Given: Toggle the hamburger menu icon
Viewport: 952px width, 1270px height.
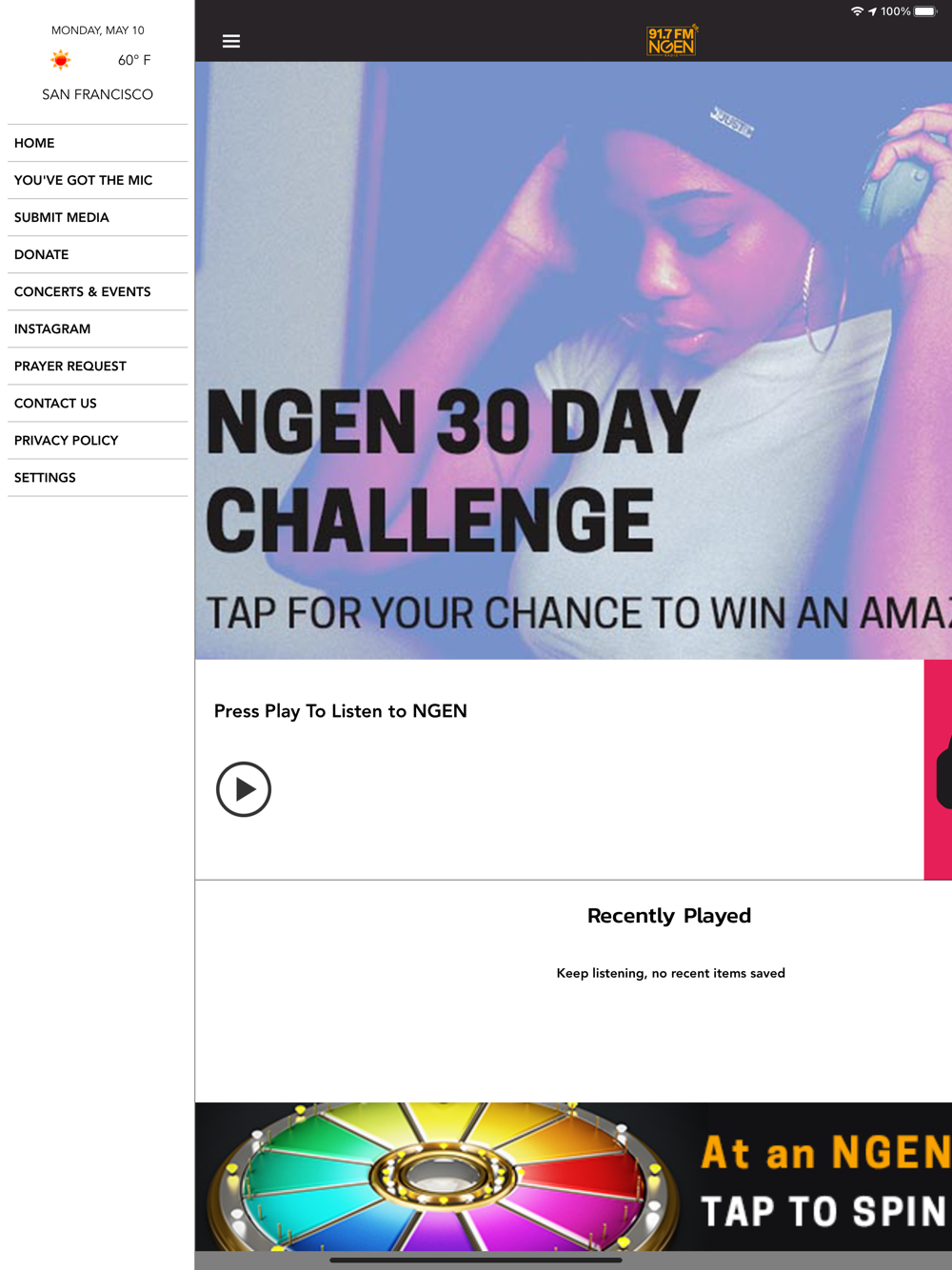Looking at the screenshot, I should (x=231, y=41).
